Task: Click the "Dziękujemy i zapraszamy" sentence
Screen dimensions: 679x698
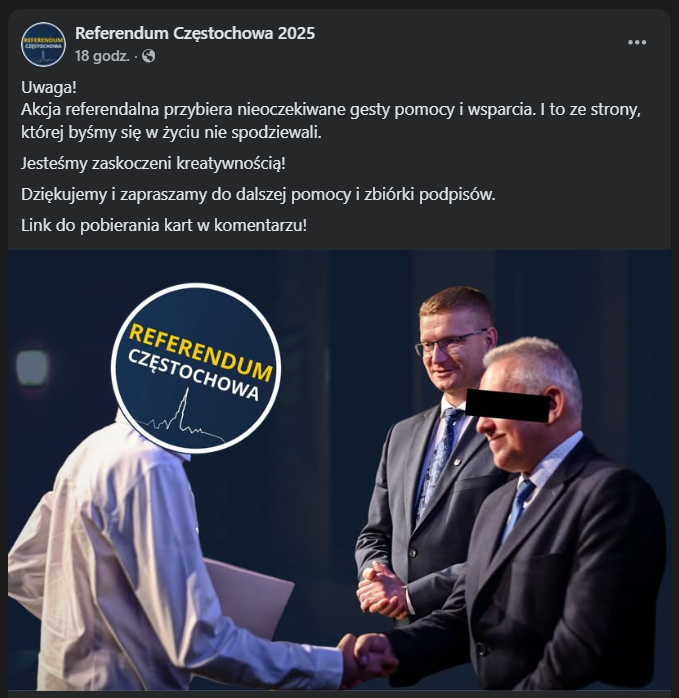Action: click(x=258, y=195)
